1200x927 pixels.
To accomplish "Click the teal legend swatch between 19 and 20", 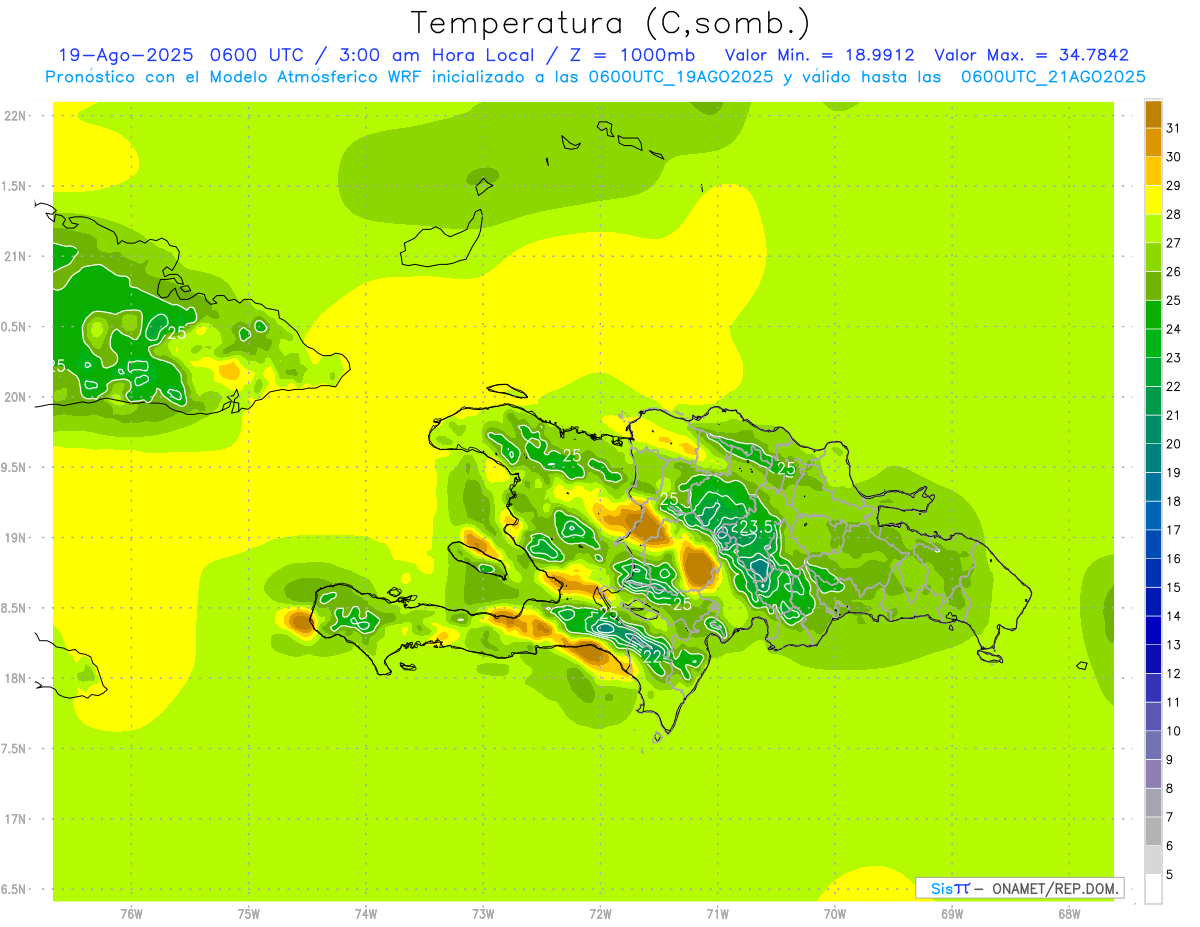I will point(1153,458).
